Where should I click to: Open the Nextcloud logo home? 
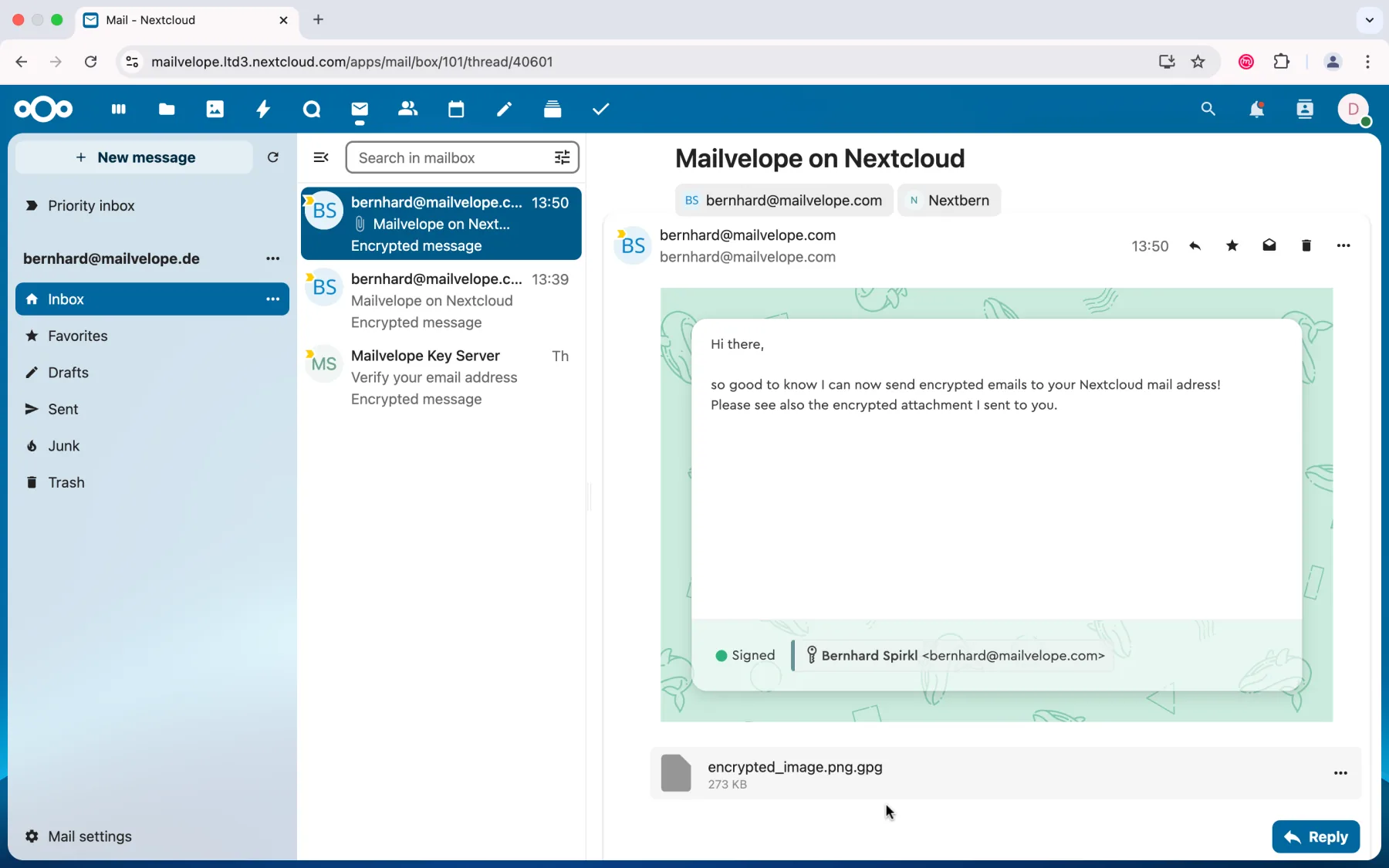pyautogui.click(x=43, y=110)
